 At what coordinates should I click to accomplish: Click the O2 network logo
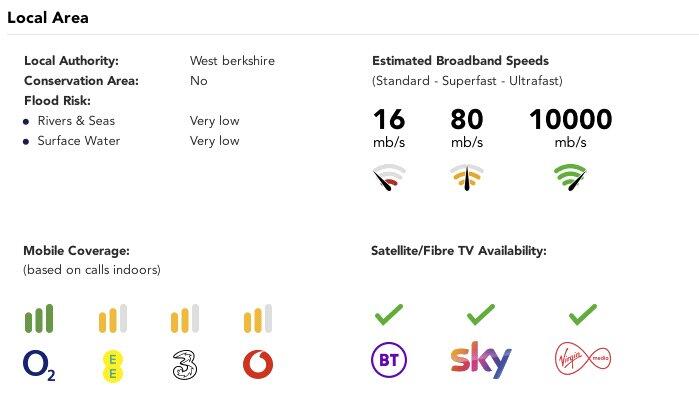39,364
